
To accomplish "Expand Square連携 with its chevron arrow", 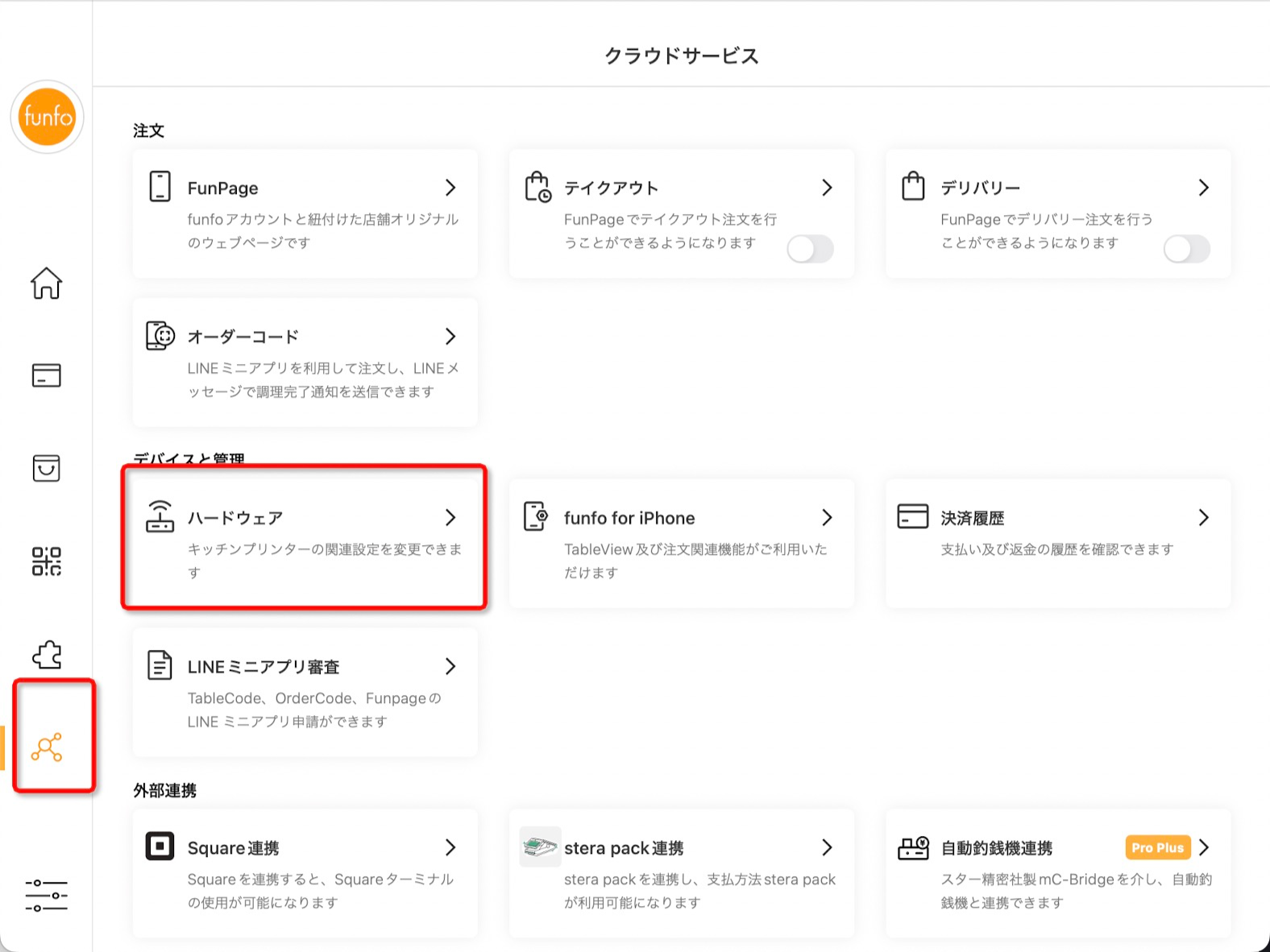I will pyautogui.click(x=450, y=847).
